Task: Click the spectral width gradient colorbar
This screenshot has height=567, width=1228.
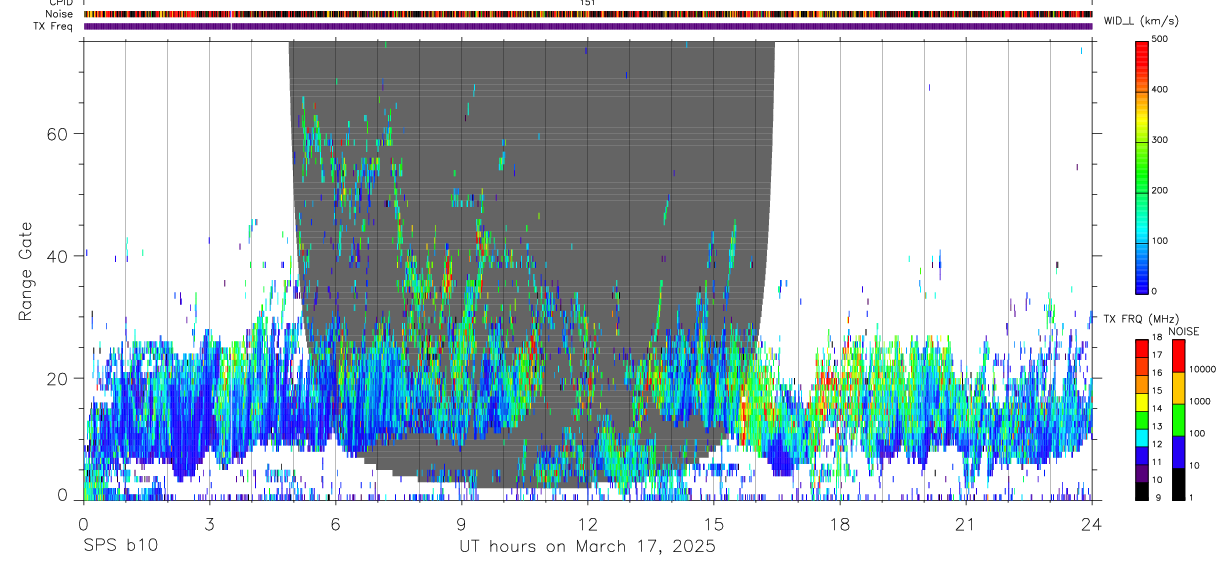Action: pyautogui.click(x=1142, y=166)
